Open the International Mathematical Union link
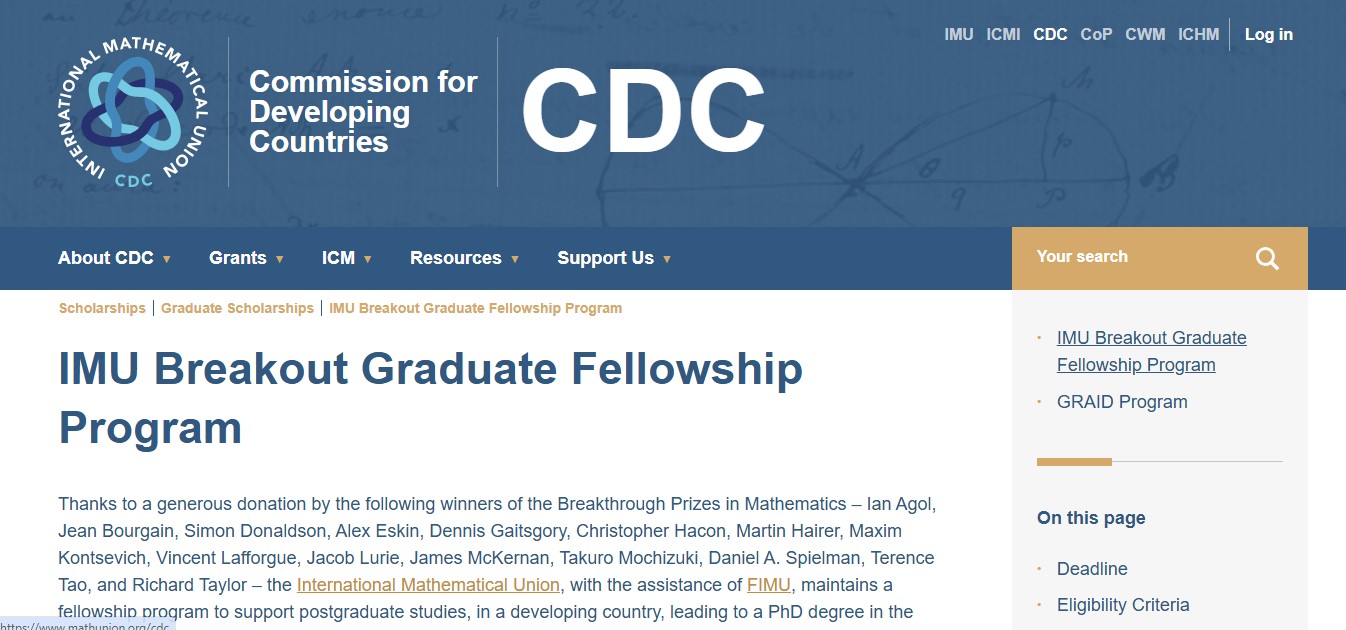This screenshot has width=1346, height=630. pos(428,585)
